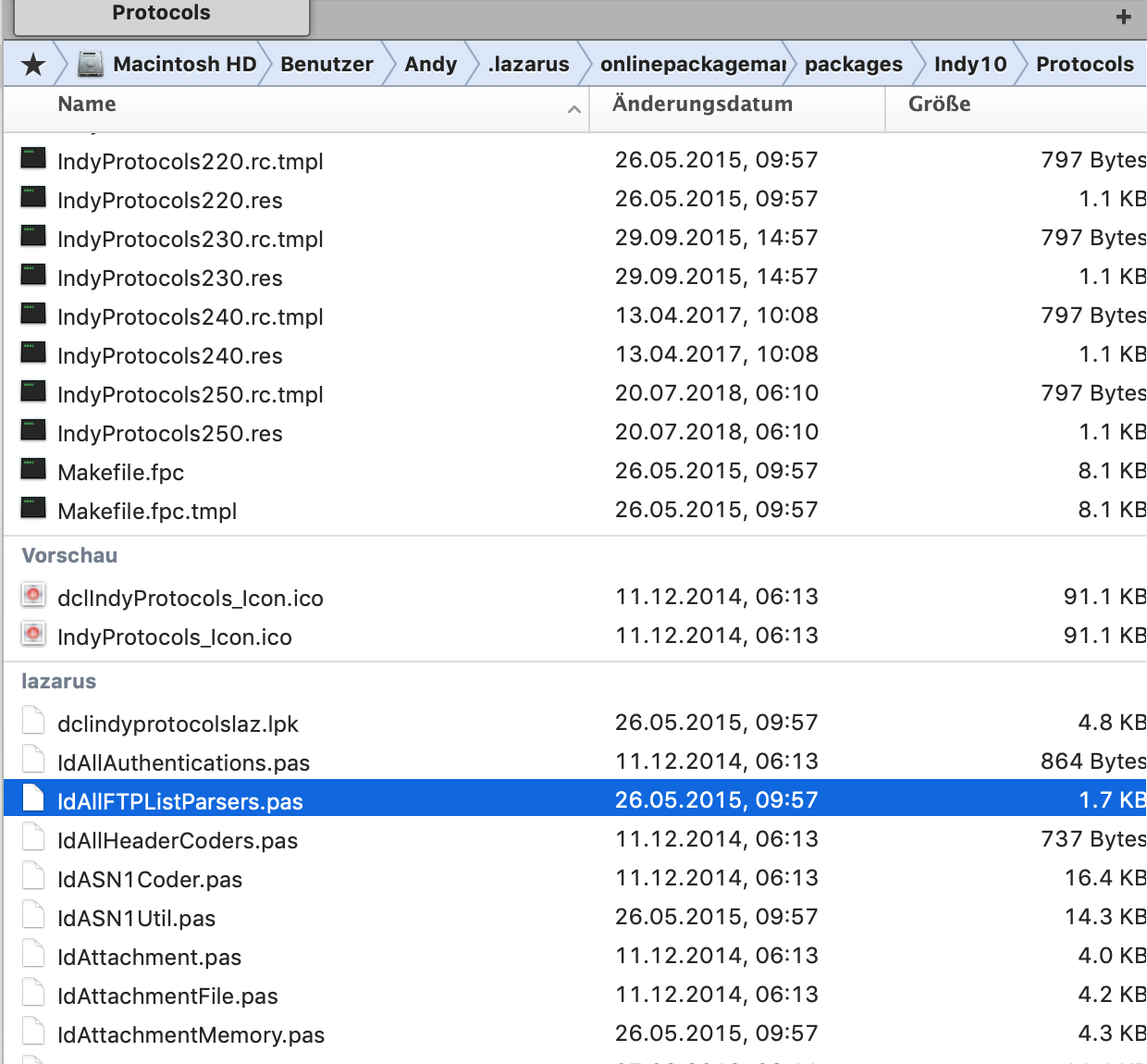
Task: Add a new tab with plus button
Action: 1123,17
